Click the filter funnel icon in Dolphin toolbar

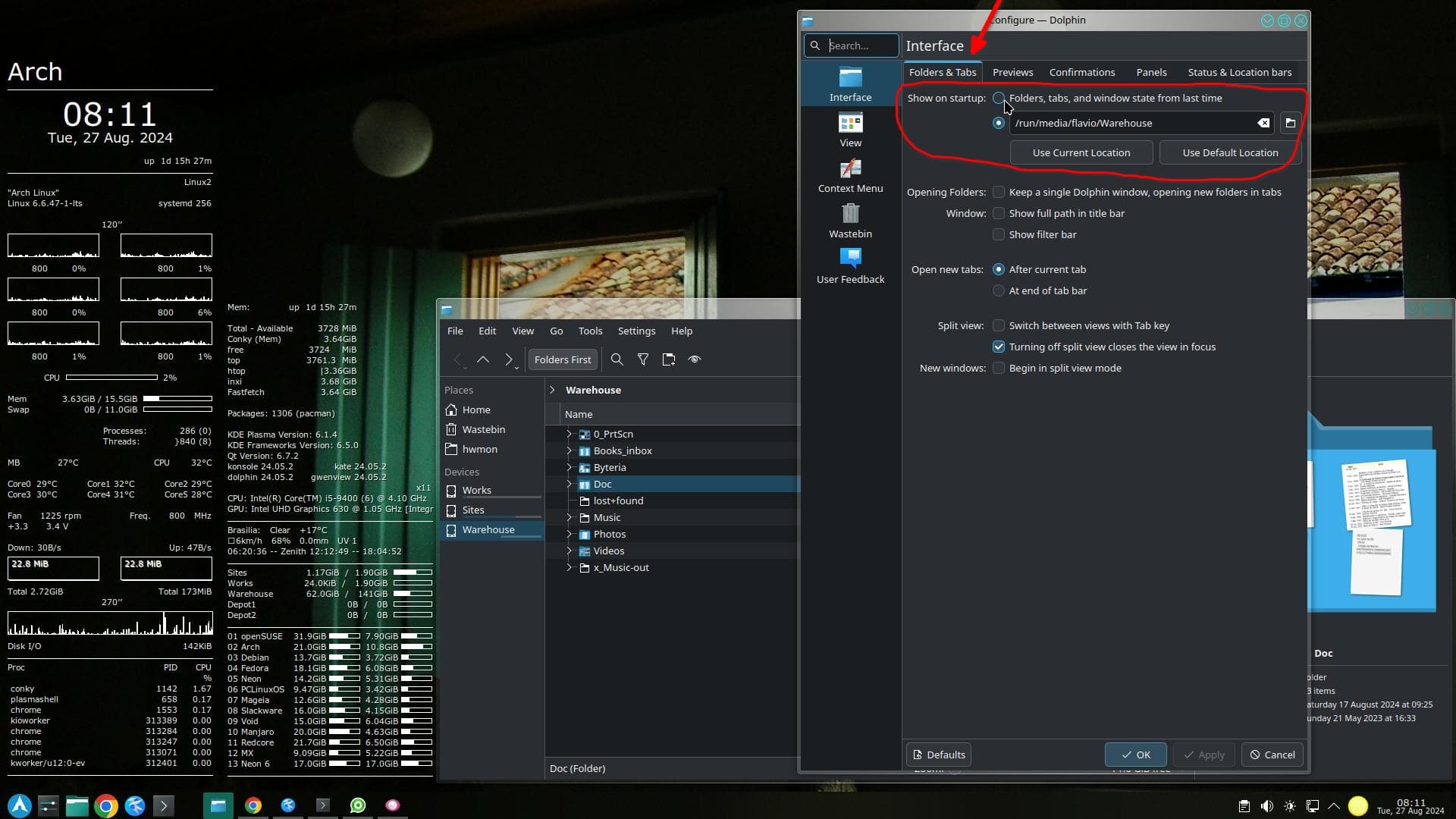pyautogui.click(x=643, y=359)
